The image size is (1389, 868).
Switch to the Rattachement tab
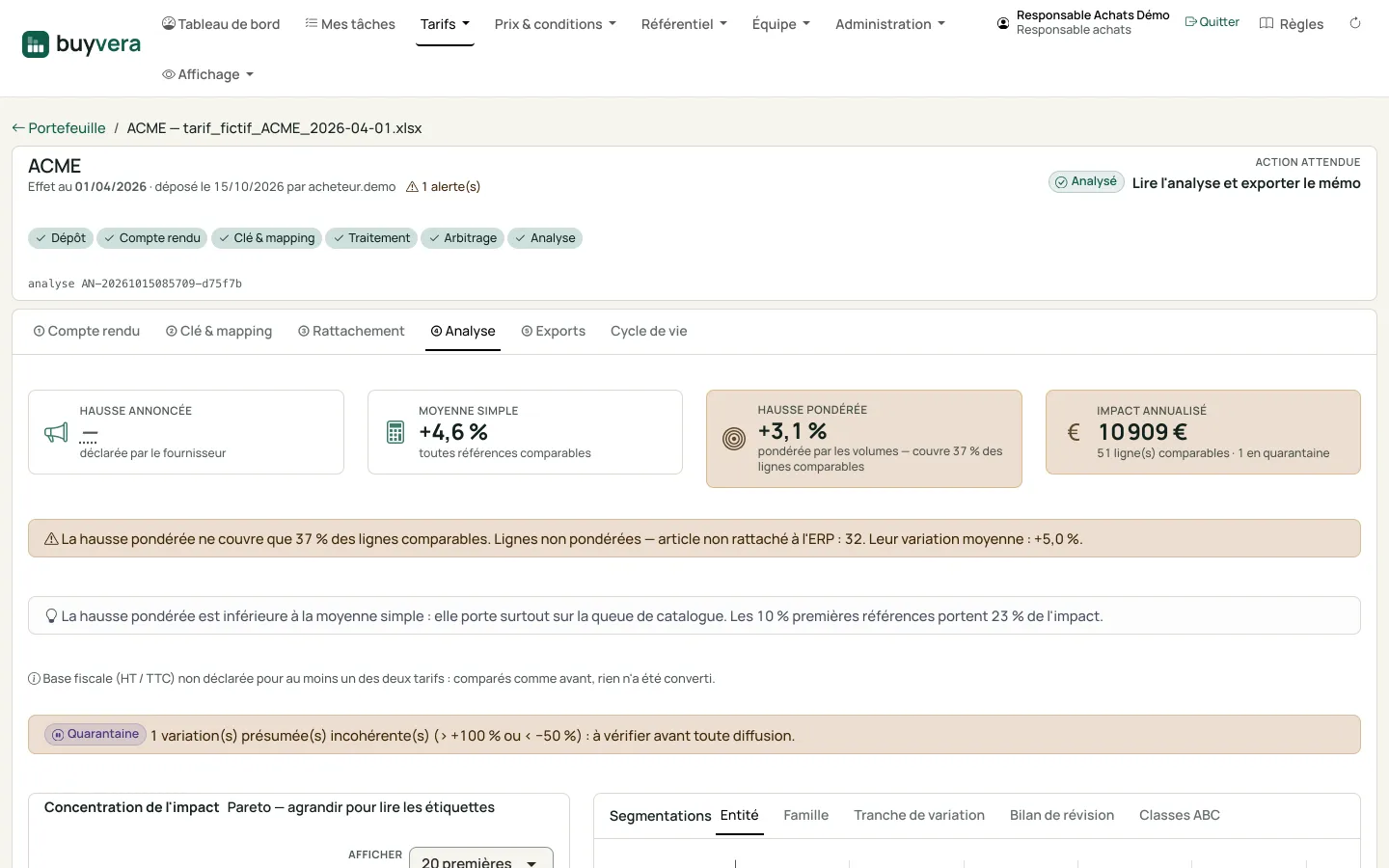[x=351, y=331]
